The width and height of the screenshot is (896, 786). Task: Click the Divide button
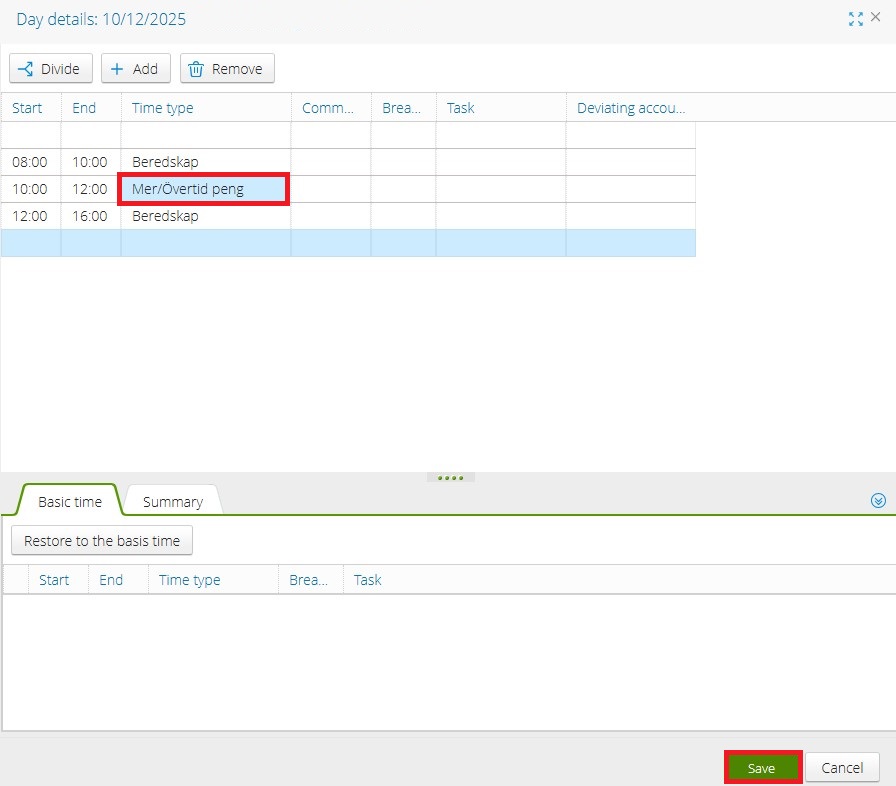51,69
